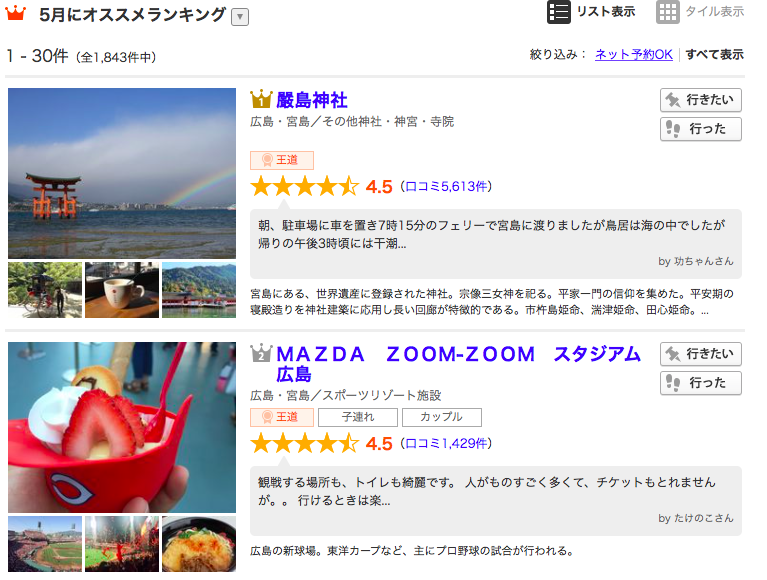Click the tile view grid icon
Screen dimensions: 767x580
[x=668, y=12]
